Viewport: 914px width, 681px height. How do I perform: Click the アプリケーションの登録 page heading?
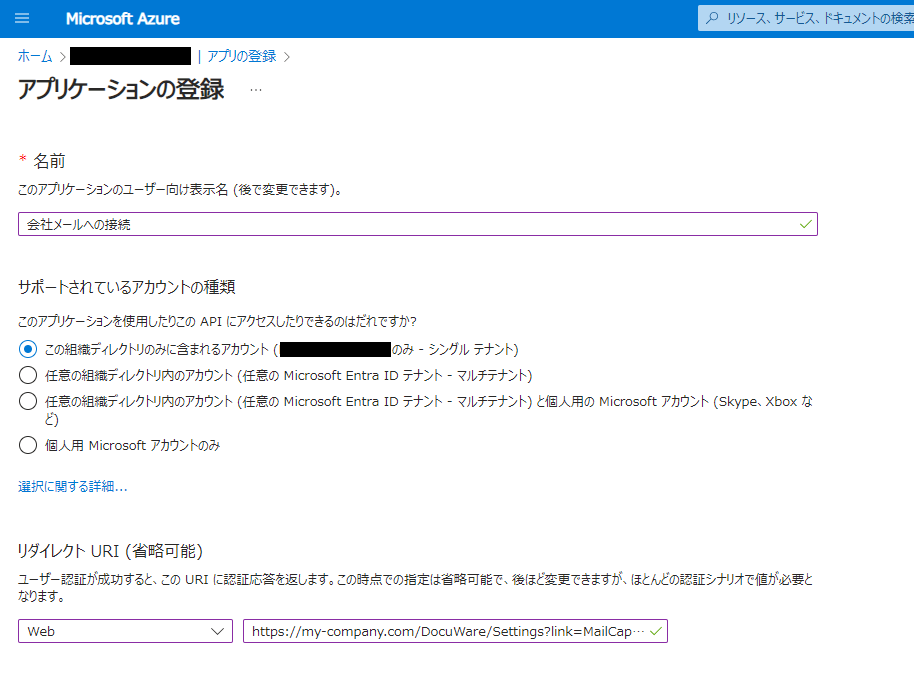pyautogui.click(x=121, y=89)
